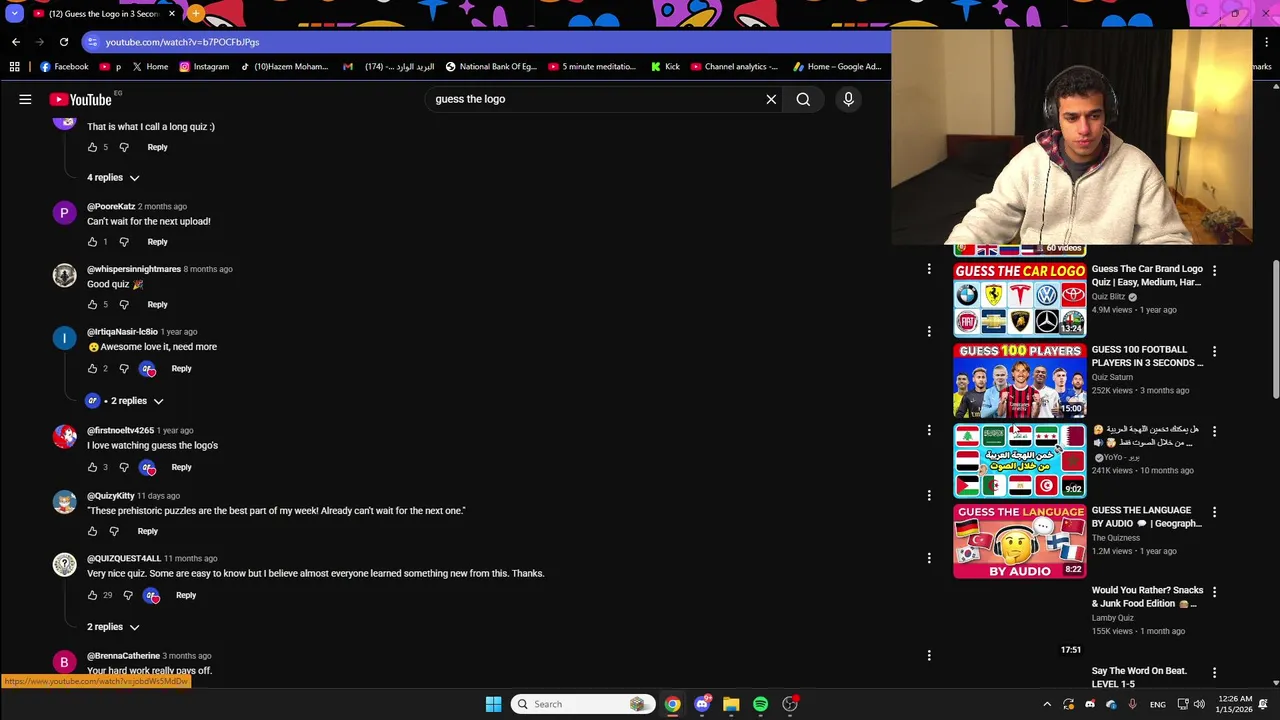Start voice search with the microphone icon
Screen dimensions: 1280x720
[x=848, y=99]
